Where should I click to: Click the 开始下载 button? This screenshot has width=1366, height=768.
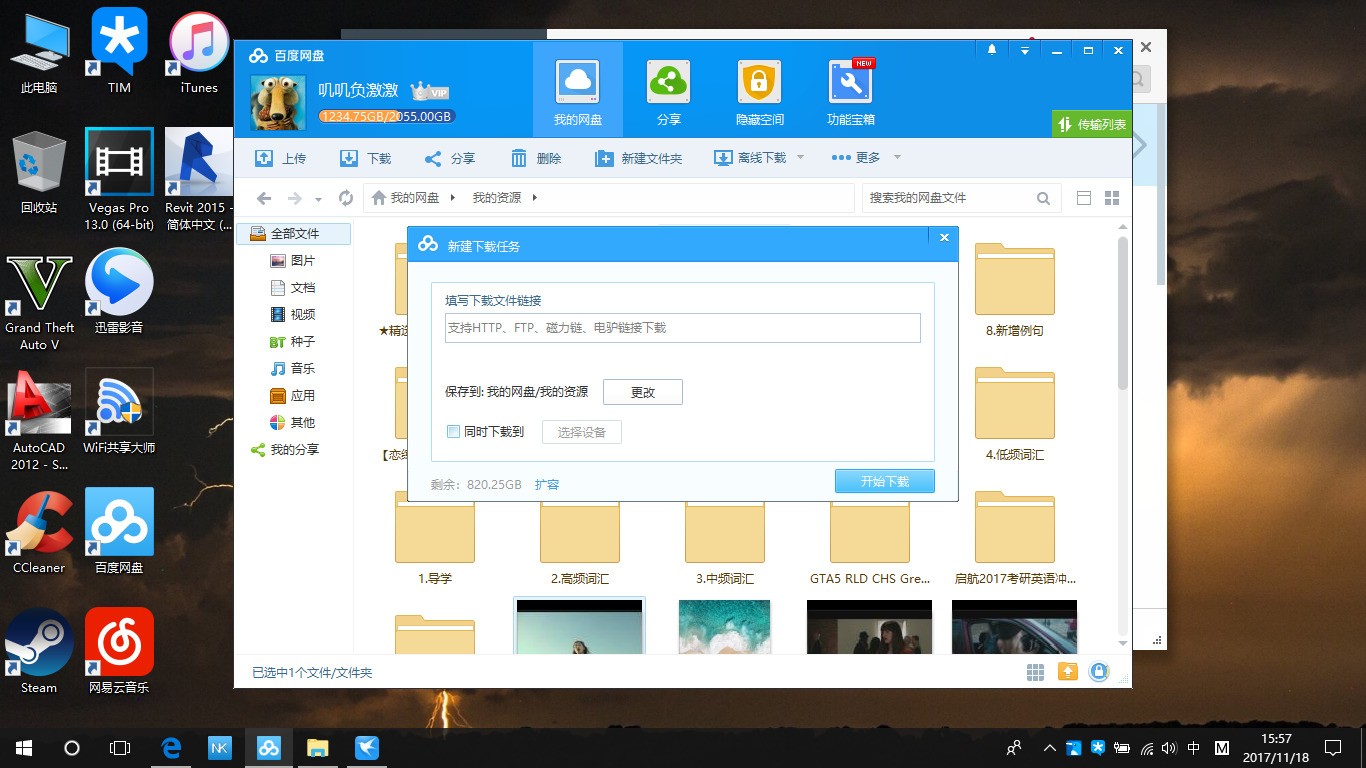885,481
